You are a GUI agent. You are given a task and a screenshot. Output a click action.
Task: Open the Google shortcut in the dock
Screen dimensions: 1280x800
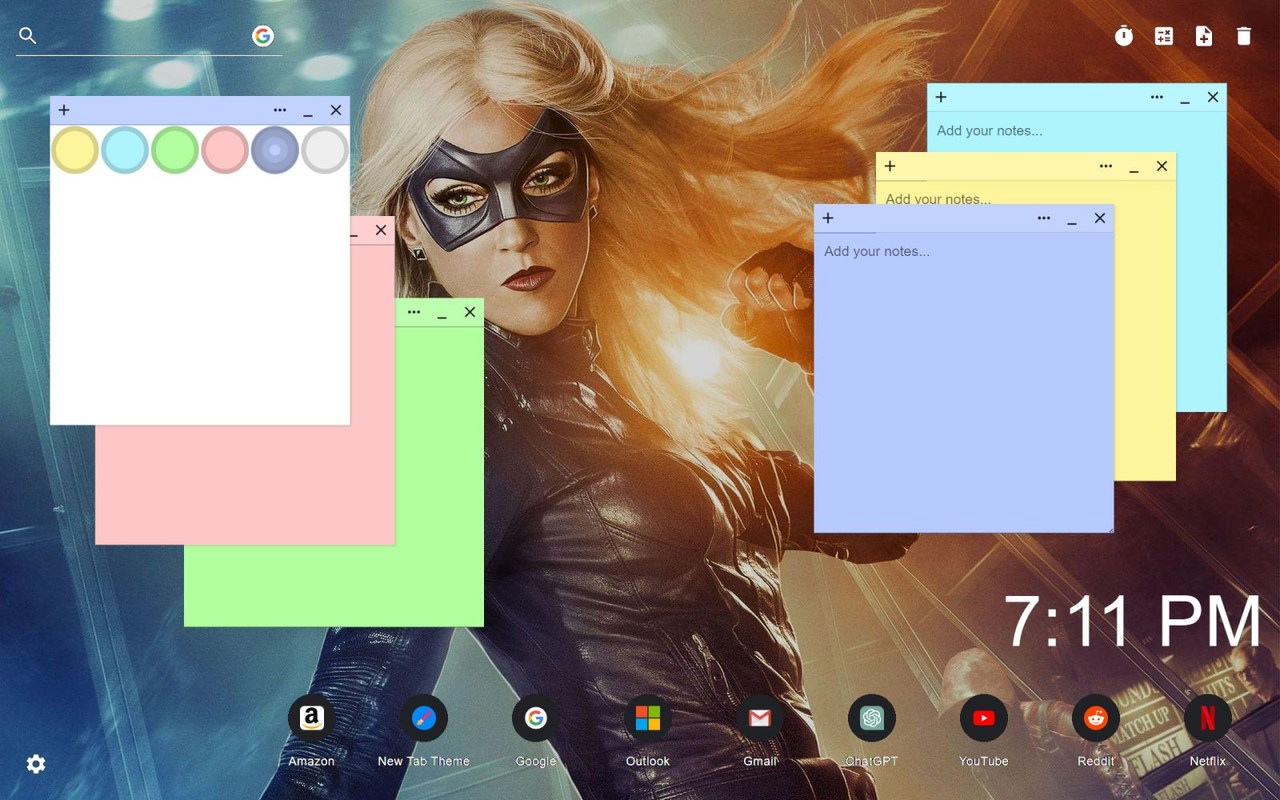click(x=536, y=718)
